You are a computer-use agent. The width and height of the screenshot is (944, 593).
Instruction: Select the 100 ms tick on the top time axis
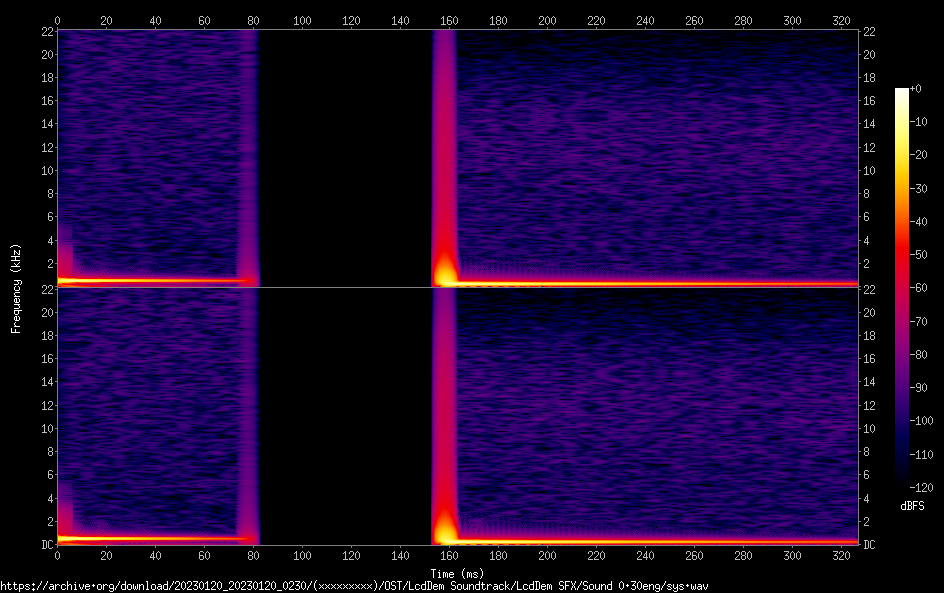(x=302, y=20)
